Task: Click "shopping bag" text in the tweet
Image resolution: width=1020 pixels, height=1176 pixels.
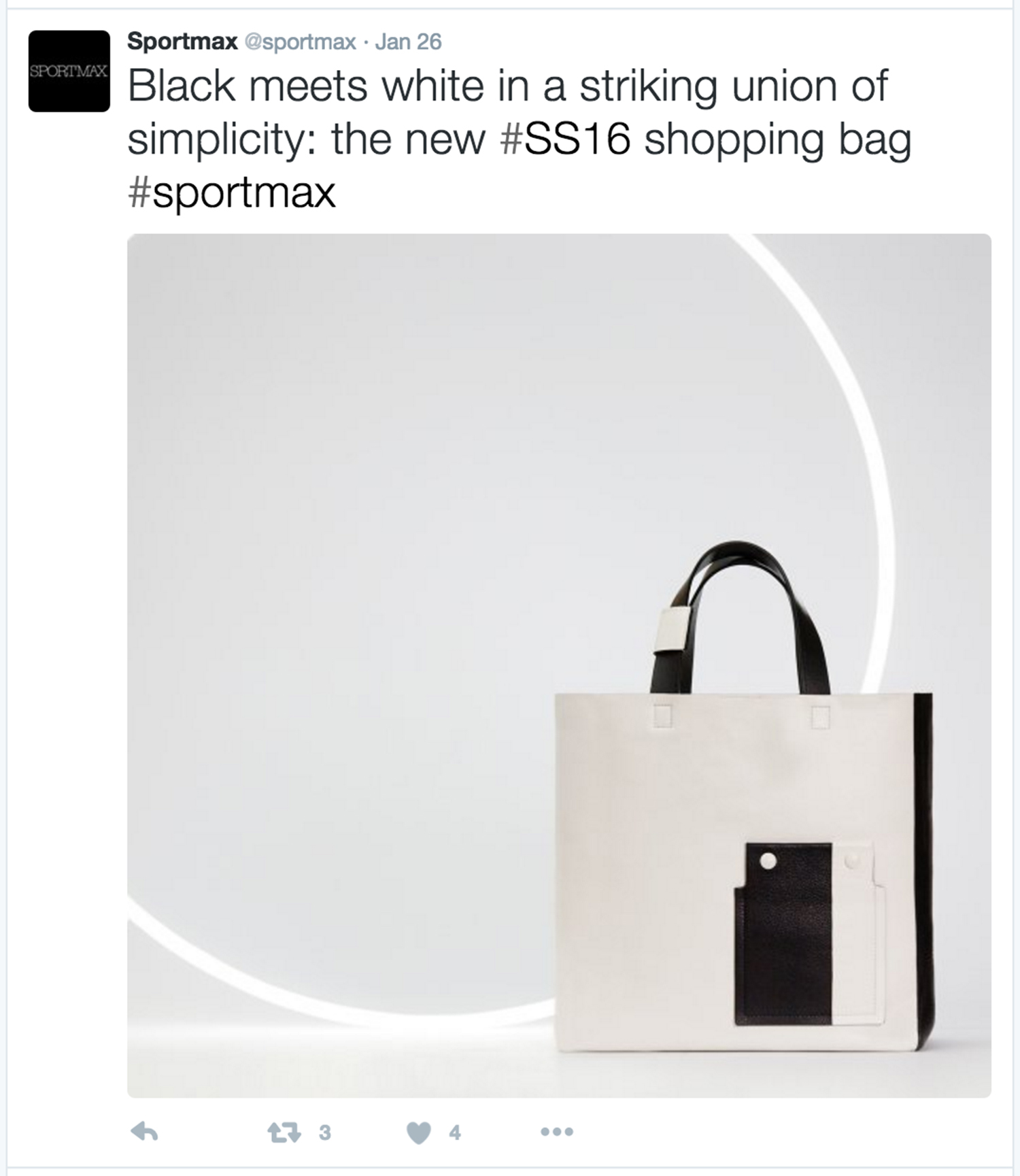Action: point(777,140)
